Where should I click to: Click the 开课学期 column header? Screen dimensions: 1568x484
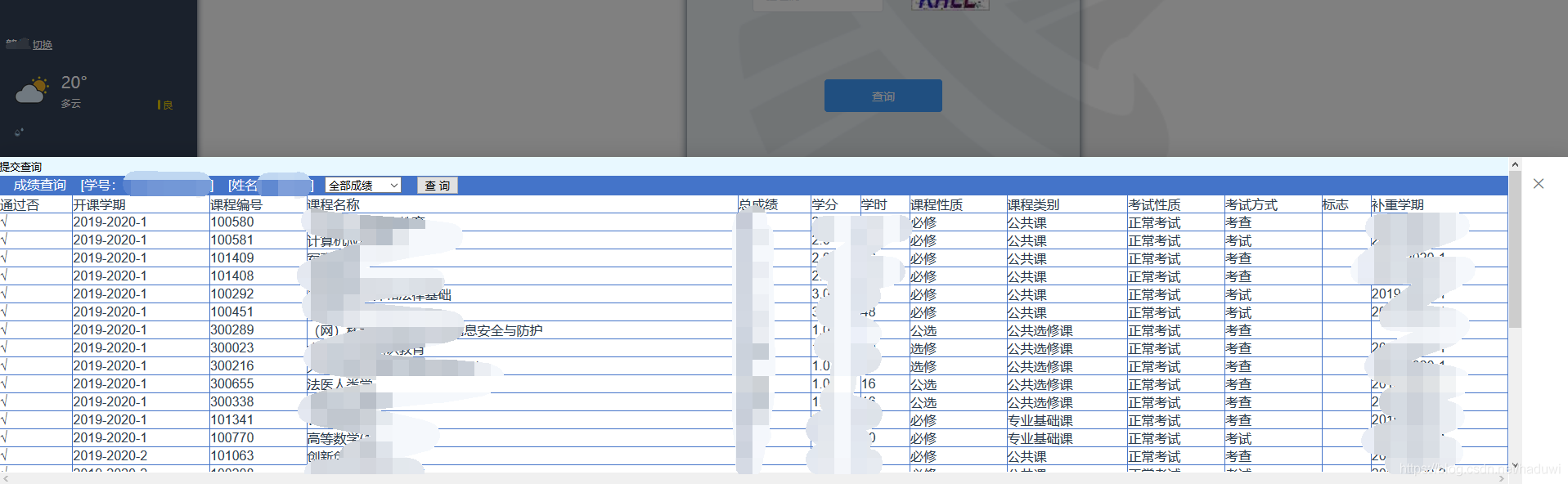(99, 205)
